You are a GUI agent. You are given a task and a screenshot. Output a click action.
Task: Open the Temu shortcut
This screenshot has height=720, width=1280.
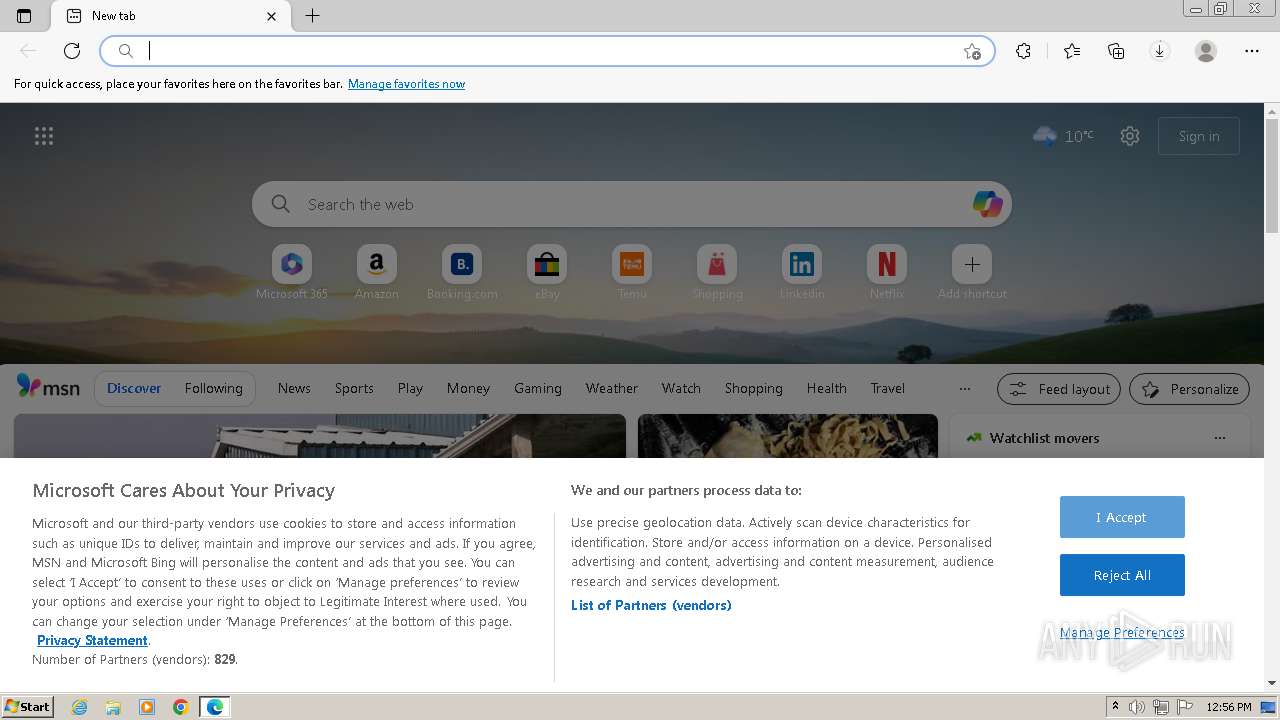point(632,272)
